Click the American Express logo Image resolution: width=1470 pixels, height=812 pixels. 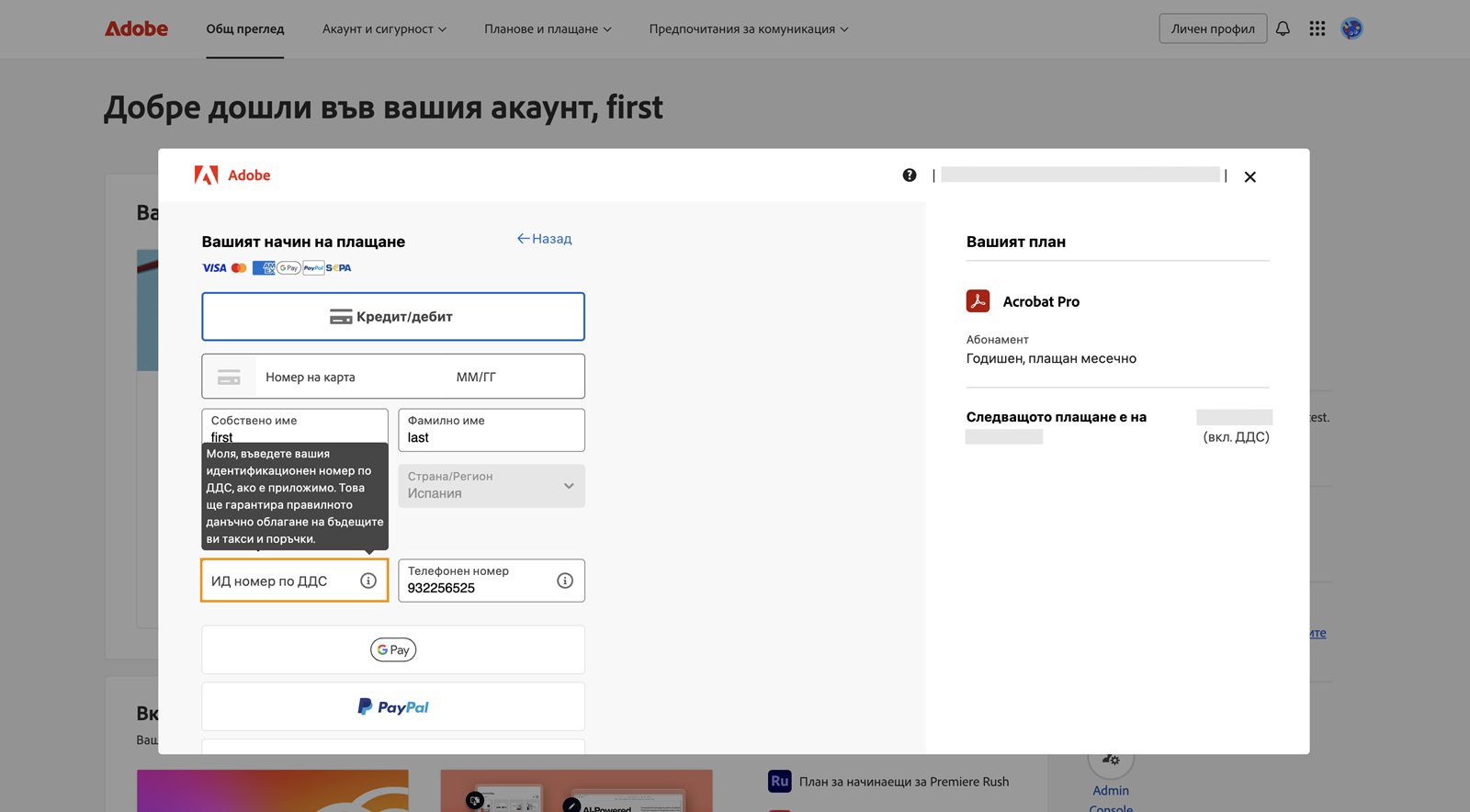coord(264,268)
